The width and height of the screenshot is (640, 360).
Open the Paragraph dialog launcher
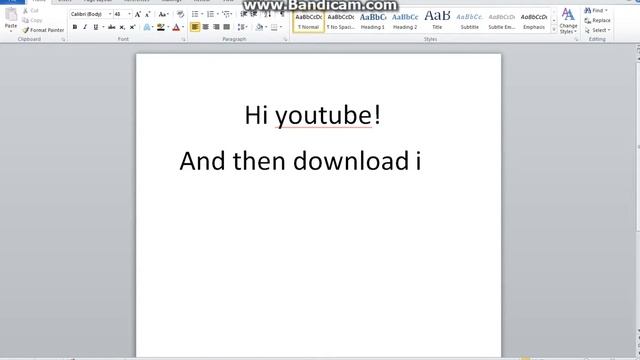click(x=285, y=40)
